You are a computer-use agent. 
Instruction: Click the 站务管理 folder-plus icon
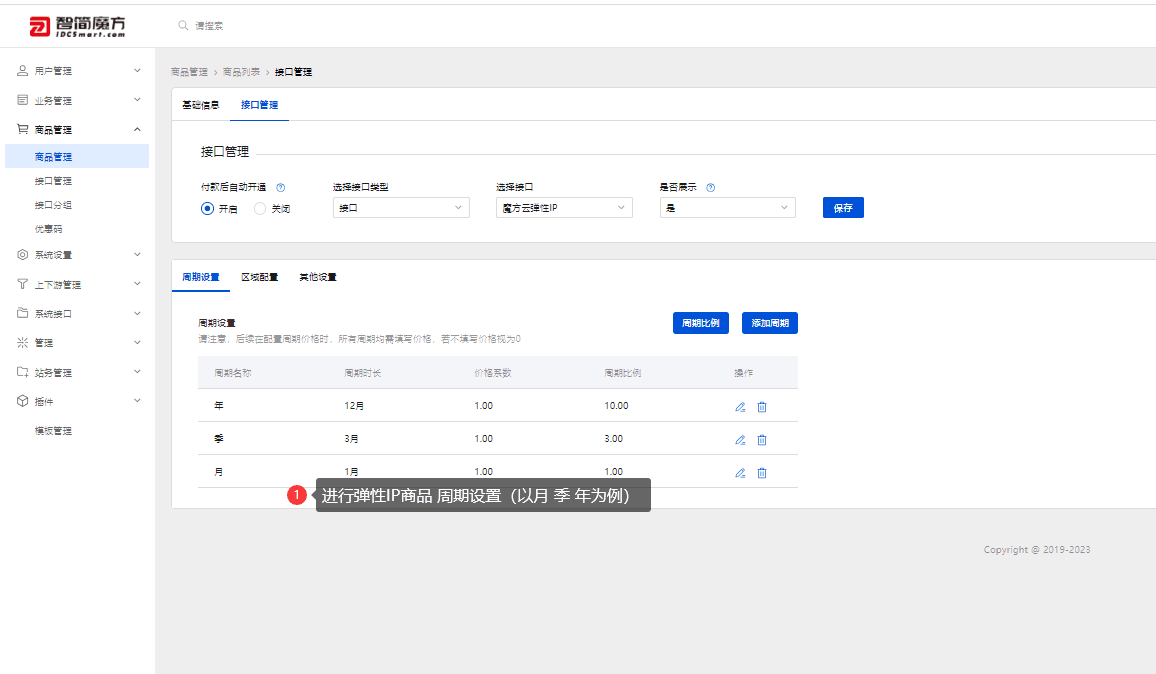[x=22, y=372]
